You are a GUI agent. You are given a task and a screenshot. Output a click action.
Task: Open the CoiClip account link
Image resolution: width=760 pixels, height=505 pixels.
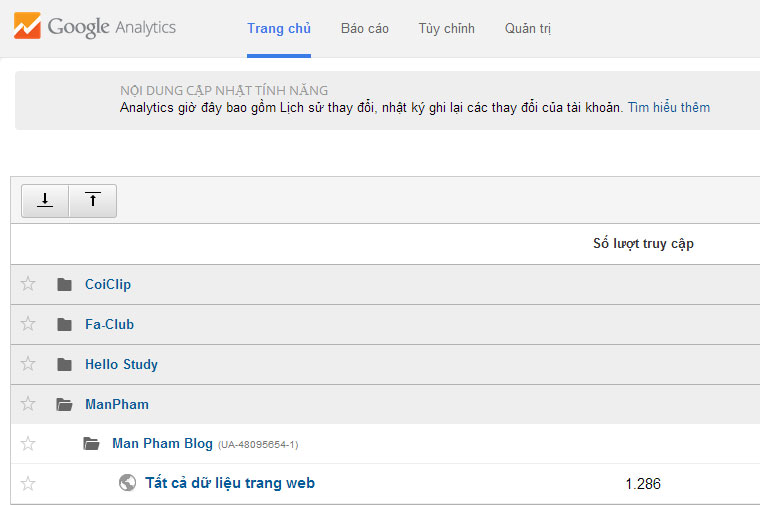(108, 284)
